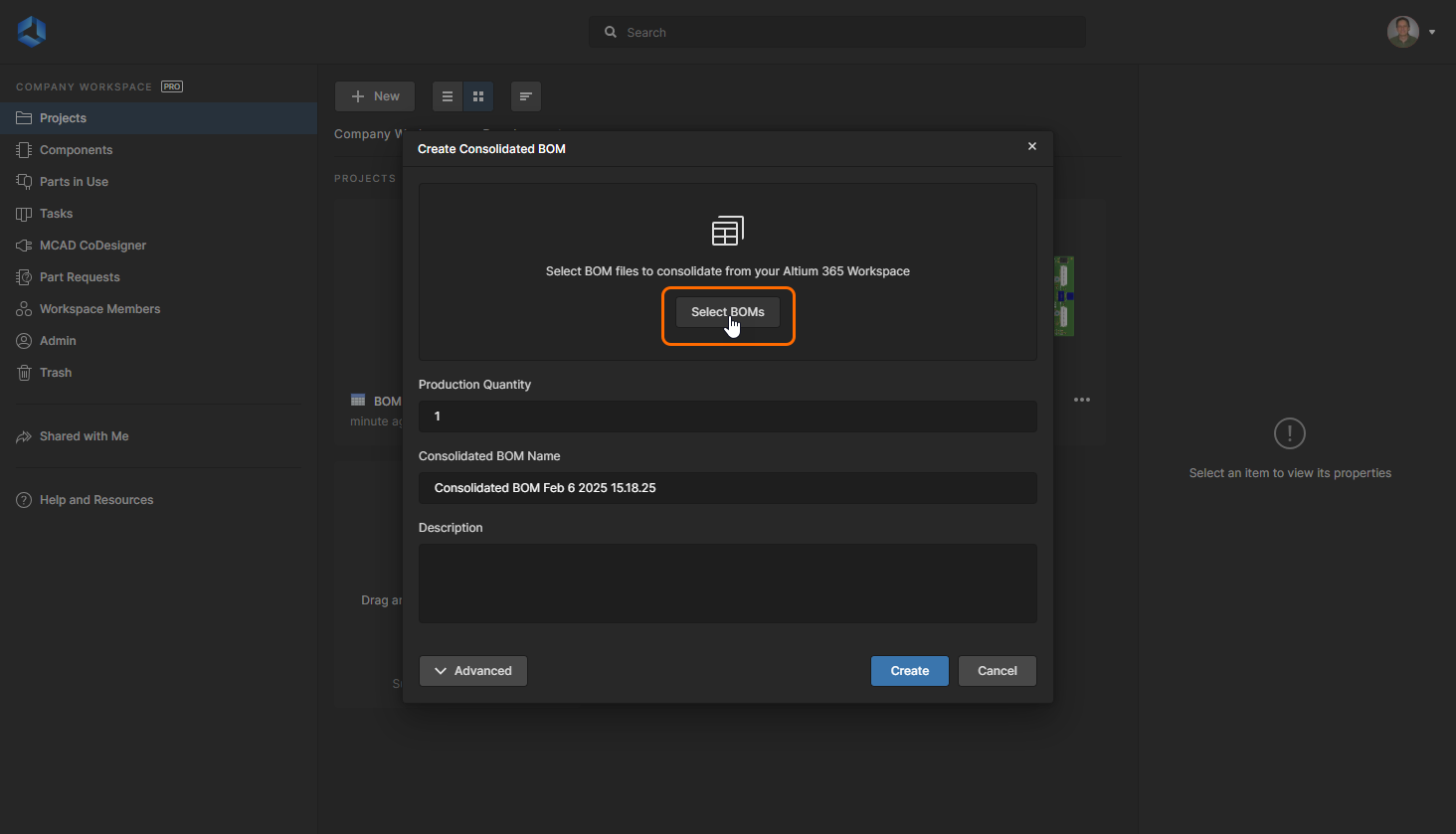The width and height of the screenshot is (1456, 834).
Task: Click the Tasks board icon
Action: pyautogui.click(x=24, y=214)
